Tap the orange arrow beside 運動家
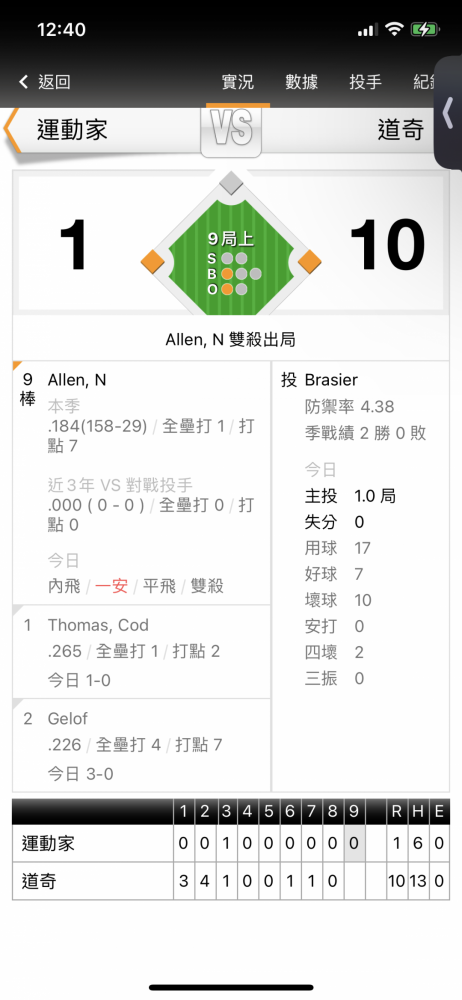Screen dimensions: 462x1000 (x=11, y=131)
